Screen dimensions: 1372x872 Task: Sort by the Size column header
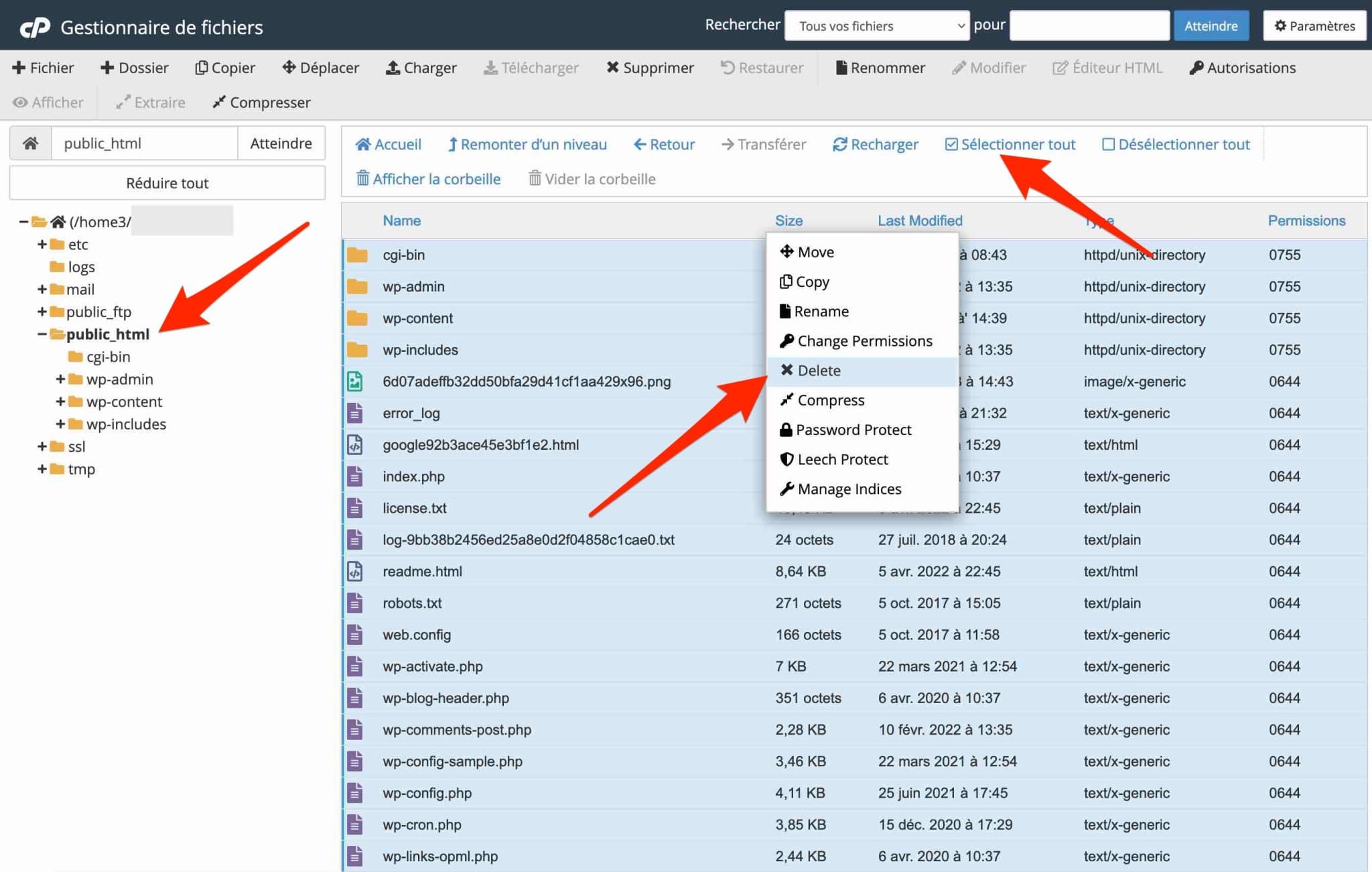[789, 221]
